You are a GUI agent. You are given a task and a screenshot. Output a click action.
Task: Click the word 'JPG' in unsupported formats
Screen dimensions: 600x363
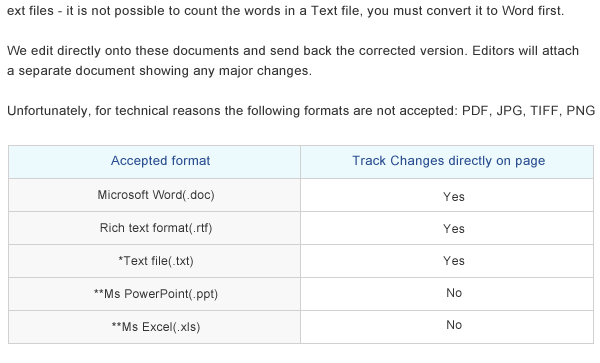(x=509, y=111)
